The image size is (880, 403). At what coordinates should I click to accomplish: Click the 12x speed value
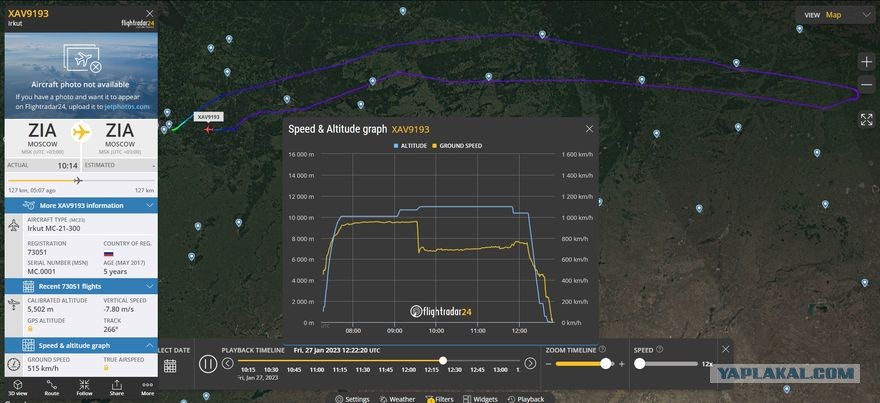tap(707, 364)
